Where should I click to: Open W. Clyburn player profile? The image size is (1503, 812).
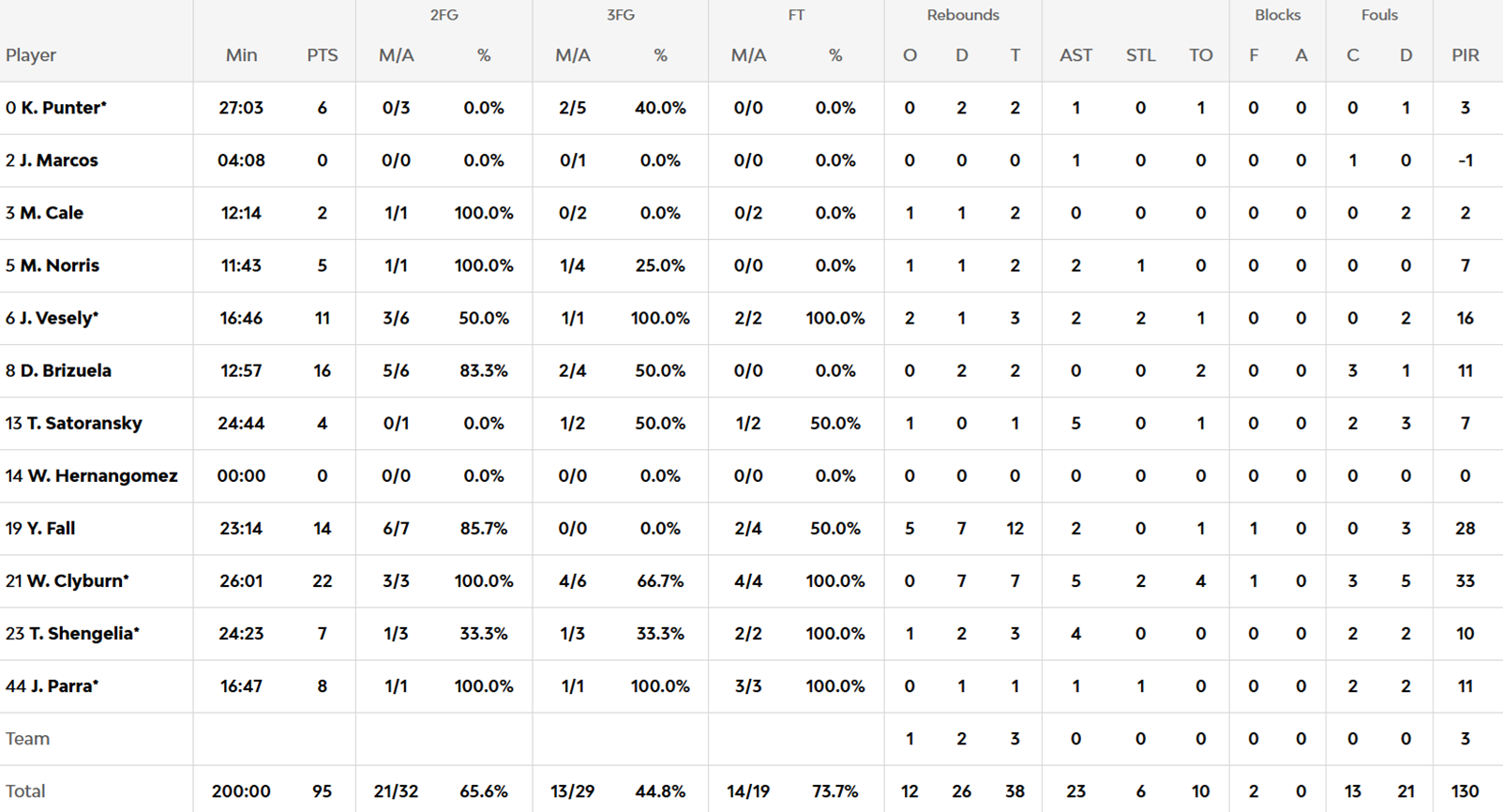(x=77, y=580)
